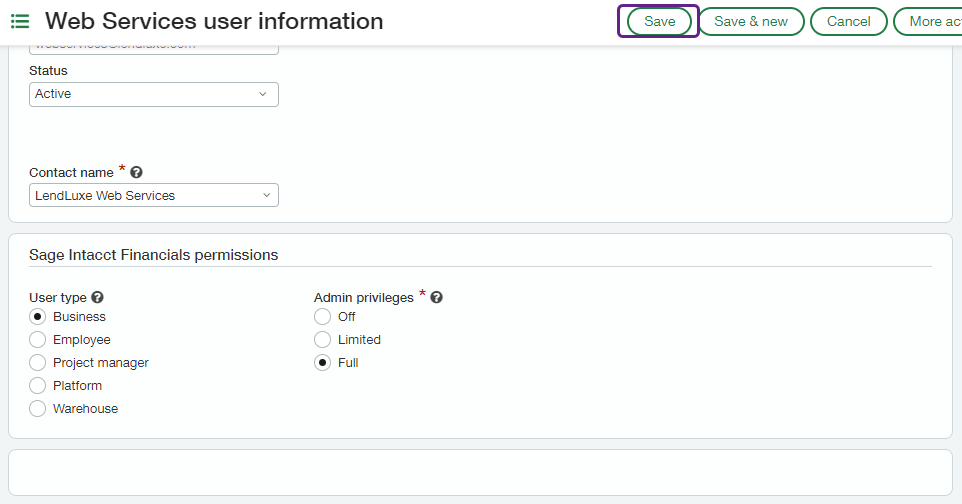
Task: Click help icon beside Admin privileges
Action: (x=436, y=297)
